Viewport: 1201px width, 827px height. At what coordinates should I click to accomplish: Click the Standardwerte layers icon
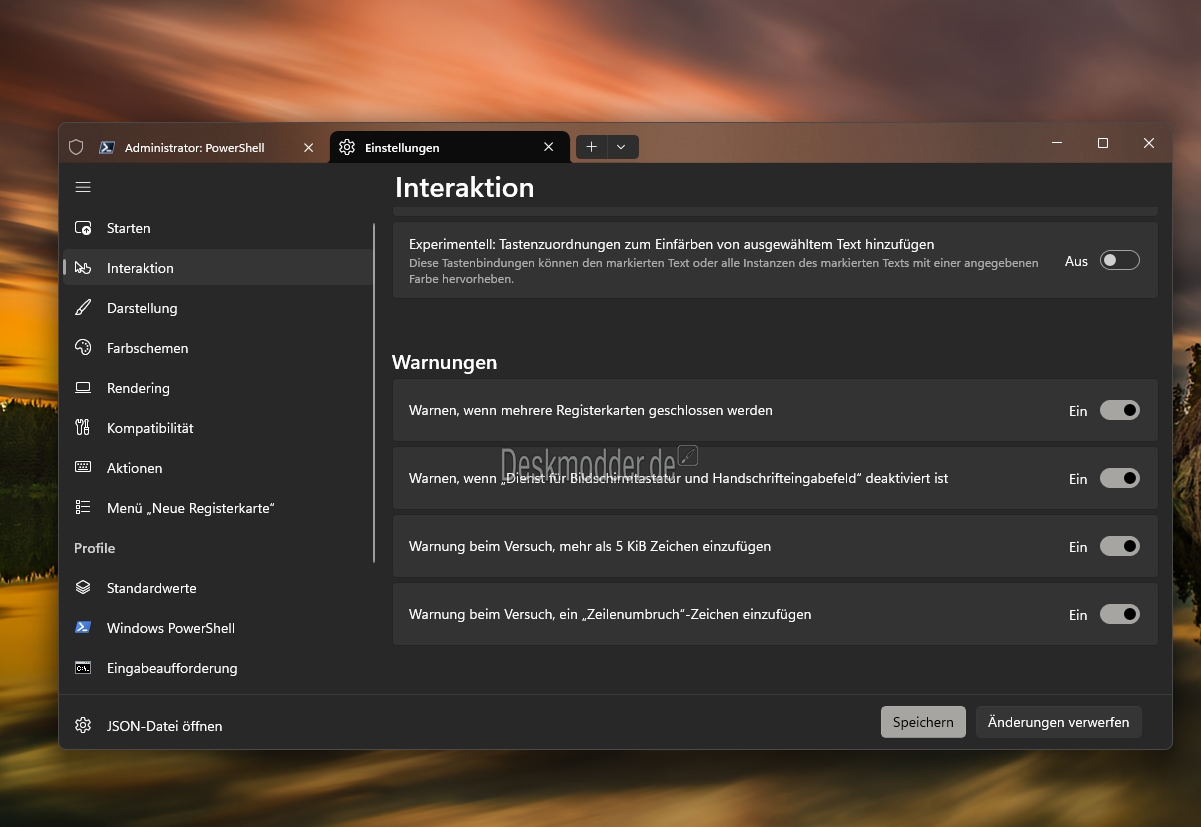coord(84,588)
